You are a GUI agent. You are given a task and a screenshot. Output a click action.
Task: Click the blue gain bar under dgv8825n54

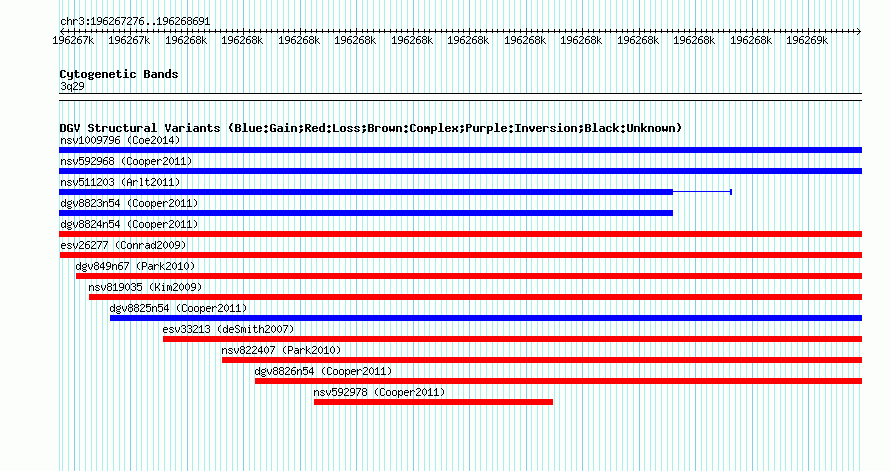pos(486,318)
